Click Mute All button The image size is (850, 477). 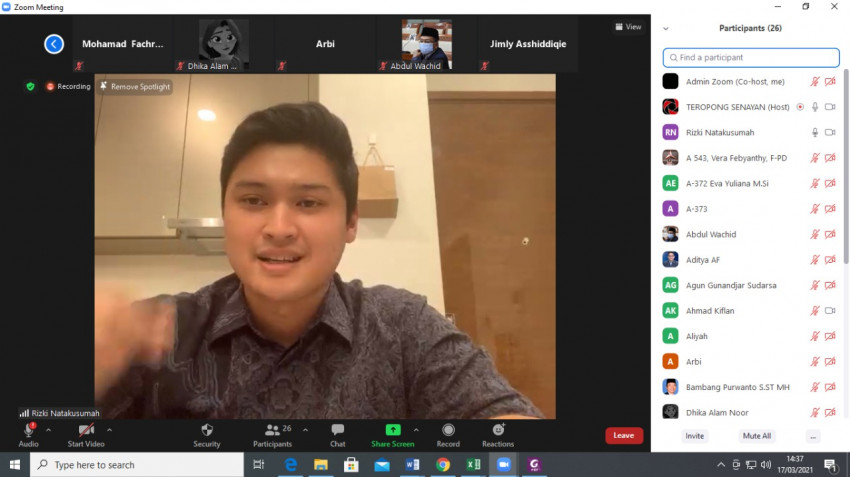click(757, 436)
